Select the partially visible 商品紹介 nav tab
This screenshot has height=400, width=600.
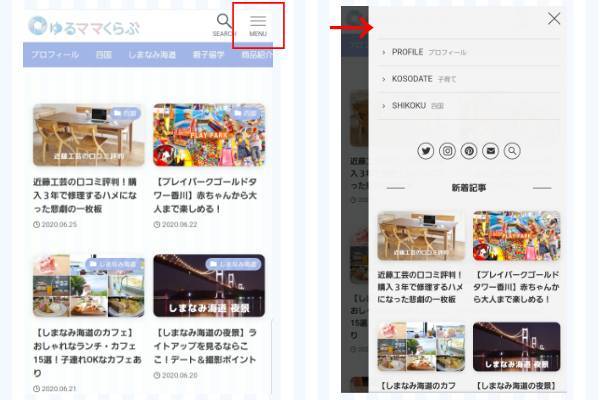(257, 55)
